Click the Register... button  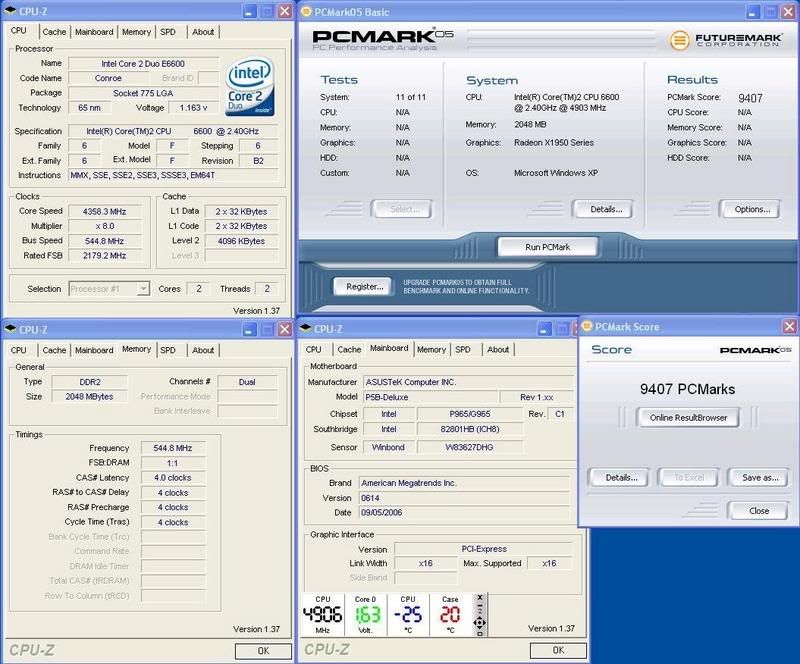(x=364, y=287)
